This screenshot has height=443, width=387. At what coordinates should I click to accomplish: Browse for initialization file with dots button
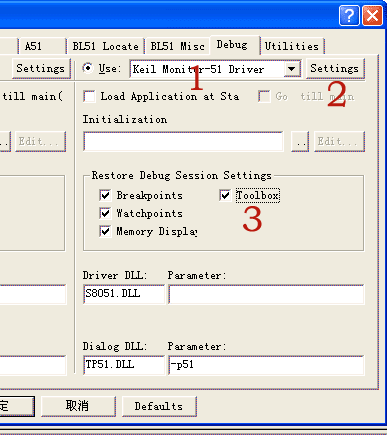(300, 141)
